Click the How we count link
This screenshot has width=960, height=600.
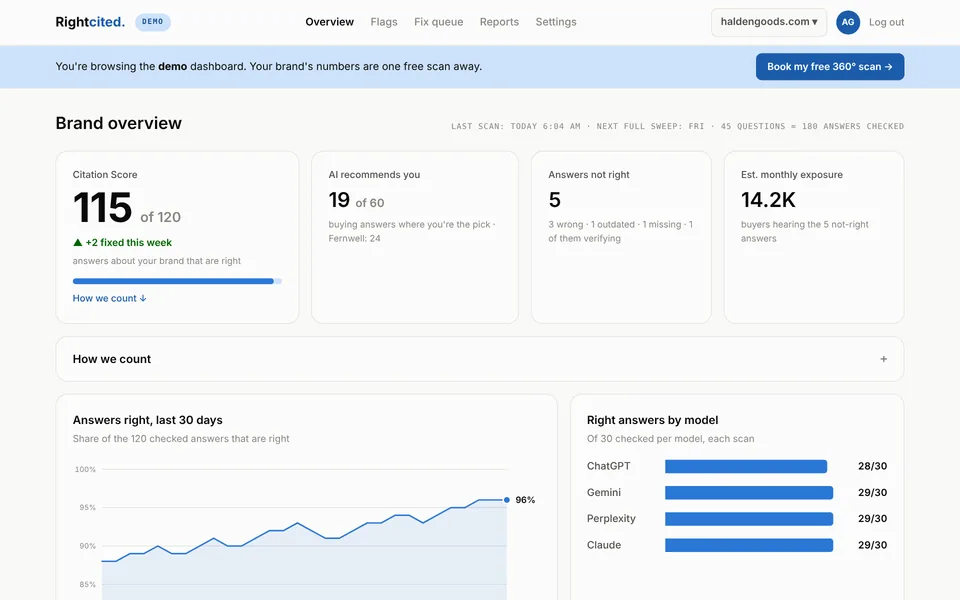(110, 298)
